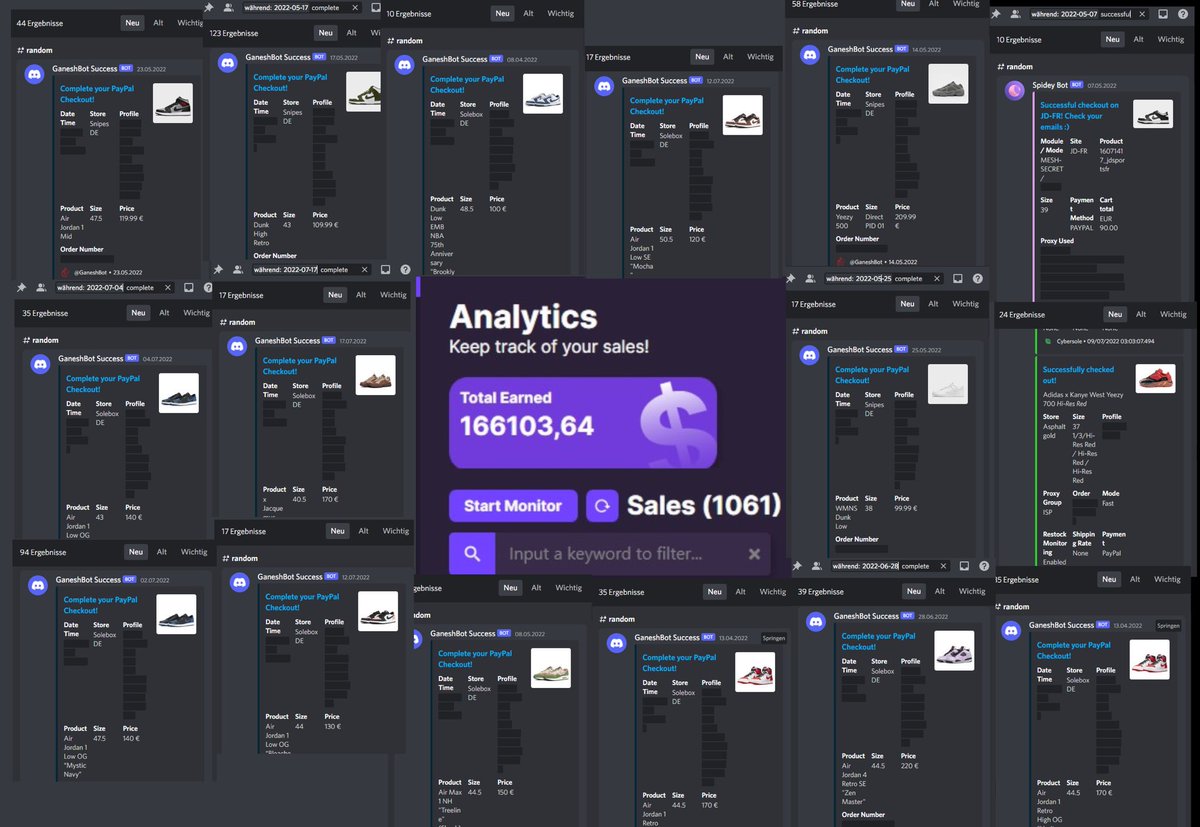Image resolution: width=1200 pixels, height=827 pixels.
Task: Open PayPal checkout link in 23.05.2022 message
Action: [x=95, y=93]
